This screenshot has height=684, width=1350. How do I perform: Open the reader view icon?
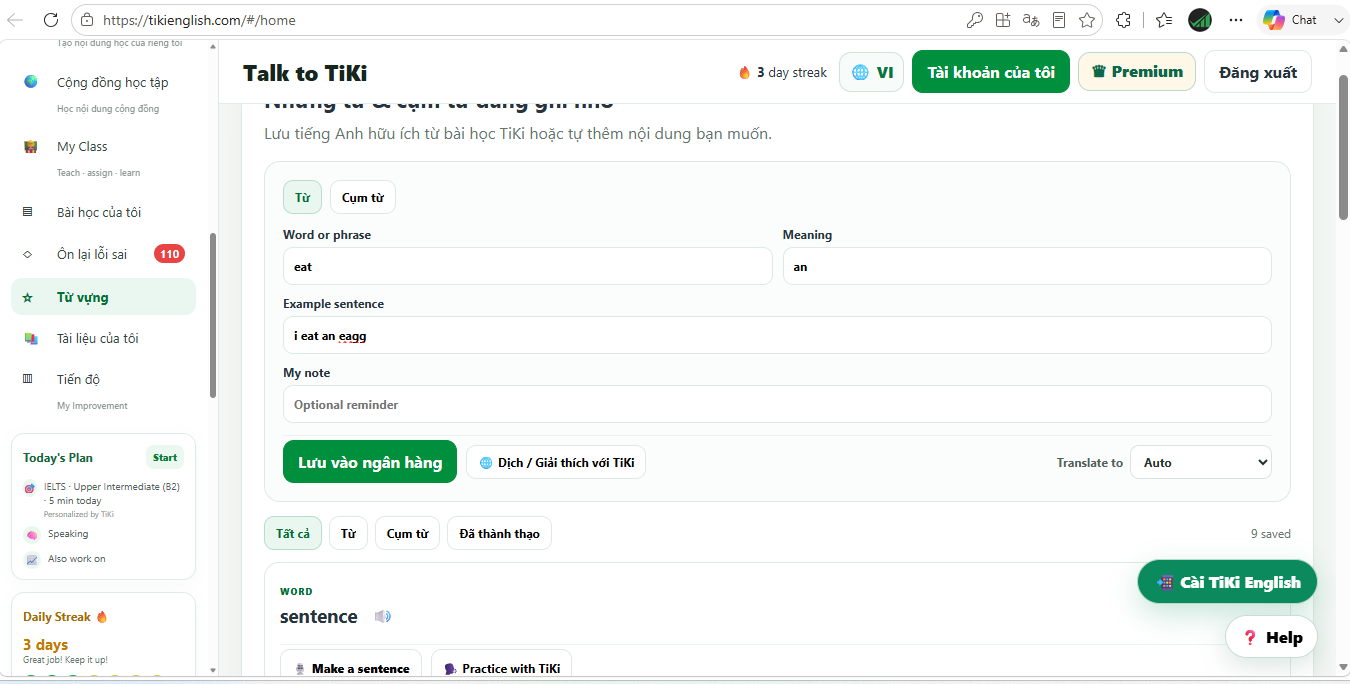(x=1059, y=20)
